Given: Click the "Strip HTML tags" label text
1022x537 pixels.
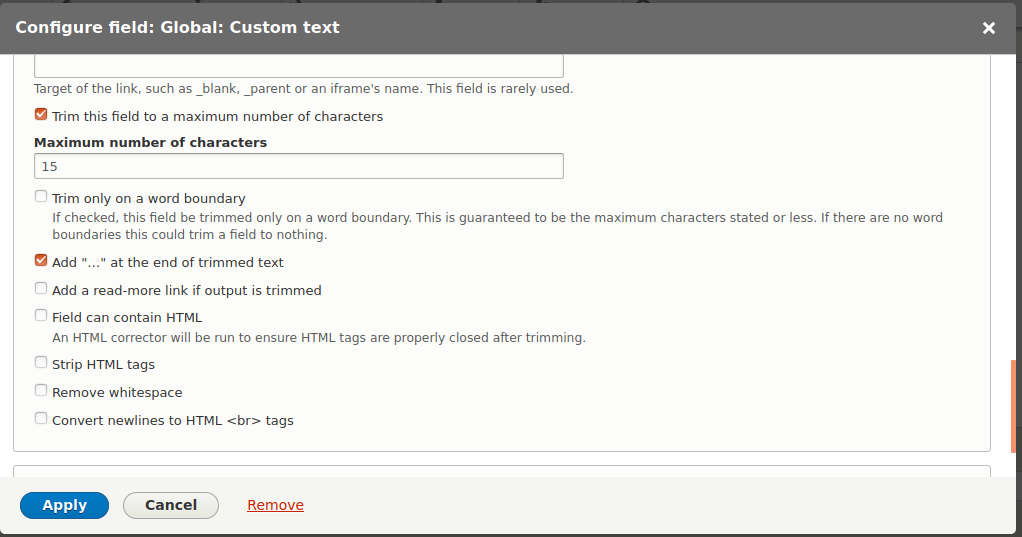Looking at the screenshot, I should click(x=103, y=365).
